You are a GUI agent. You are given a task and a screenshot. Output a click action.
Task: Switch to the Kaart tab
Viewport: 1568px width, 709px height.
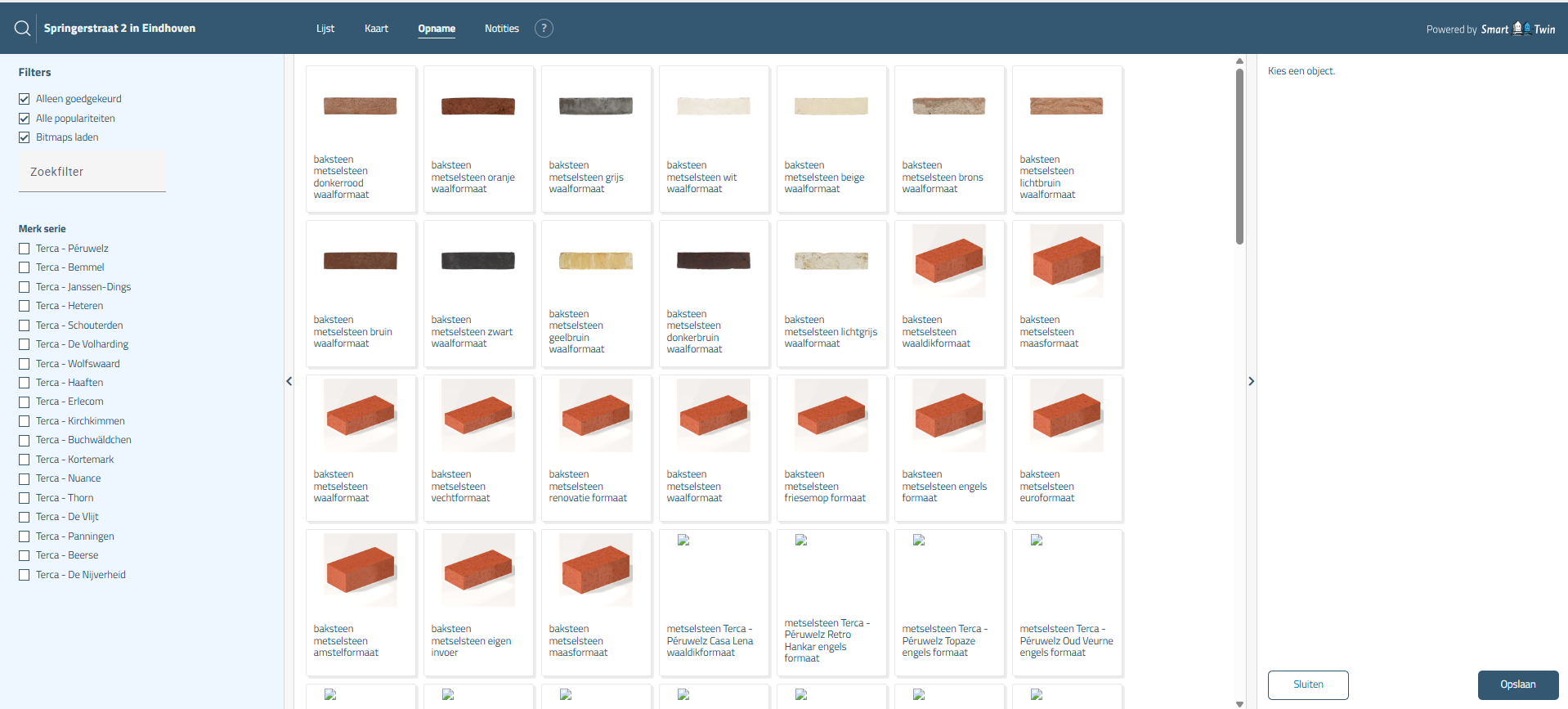pos(376,29)
